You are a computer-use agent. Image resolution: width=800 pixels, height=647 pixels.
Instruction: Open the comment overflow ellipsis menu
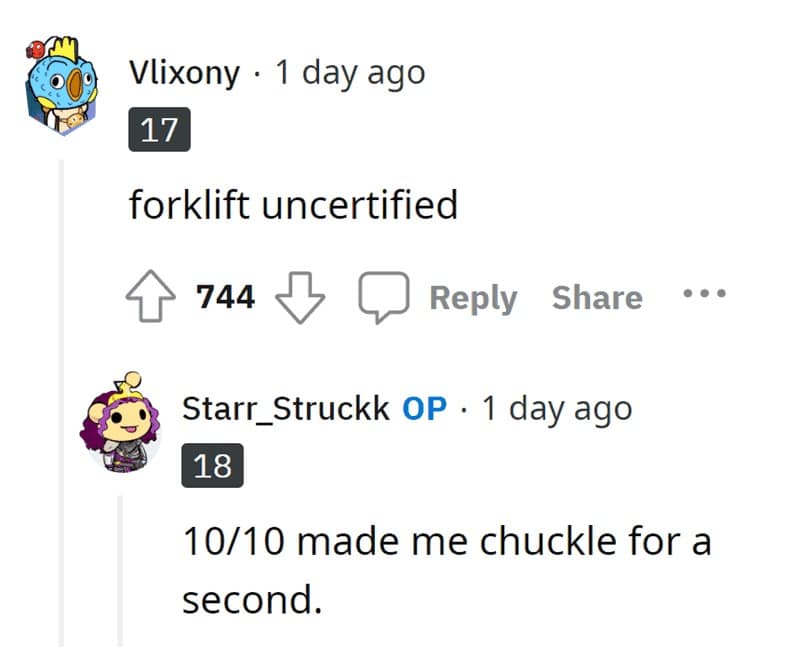(703, 293)
